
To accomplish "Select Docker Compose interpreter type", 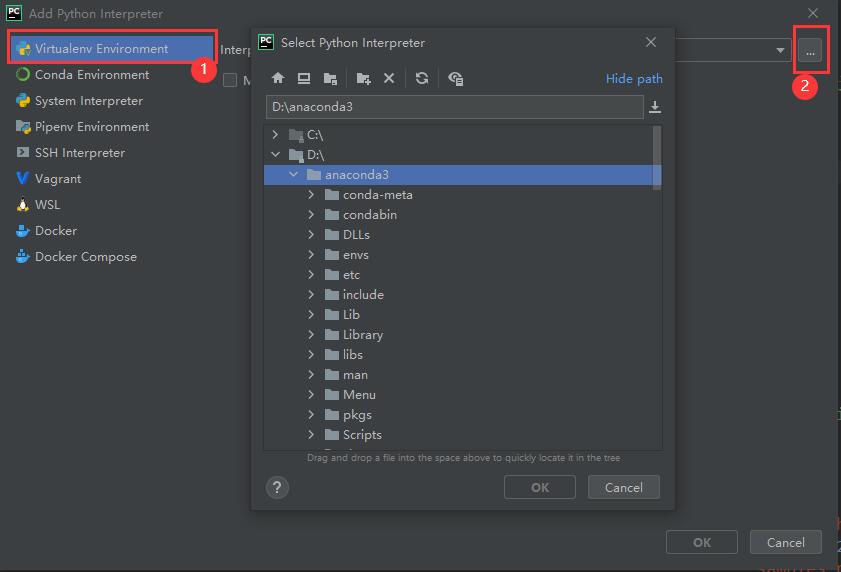I will point(76,256).
